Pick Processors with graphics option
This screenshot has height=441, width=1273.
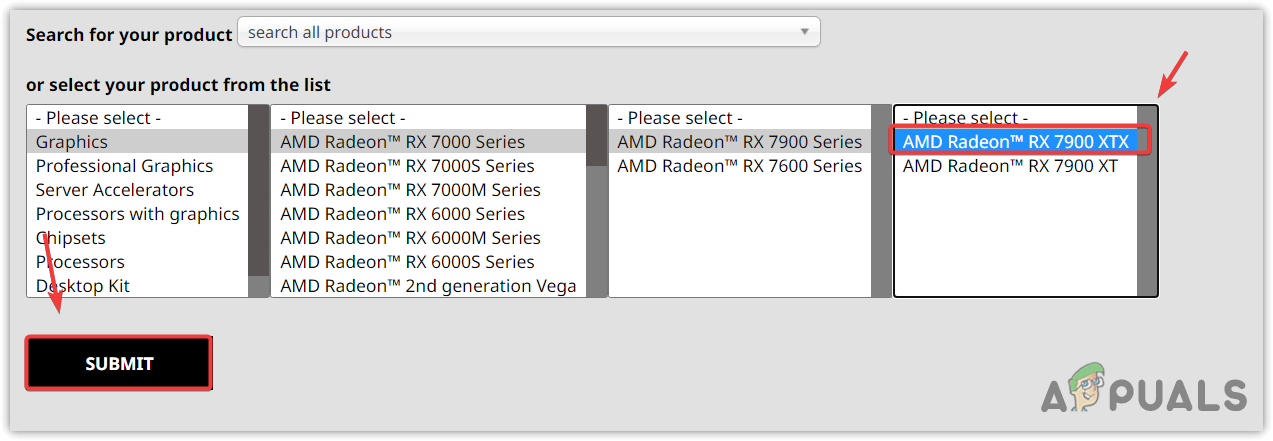click(137, 214)
